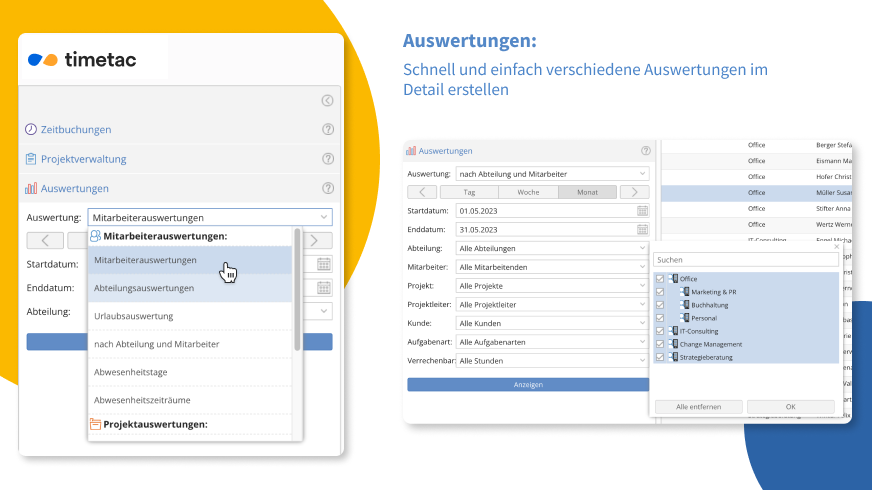Viewport: 872px width, 490px height.
Task: Uncheck the Personal checkbox
Action: pos(660,318)
